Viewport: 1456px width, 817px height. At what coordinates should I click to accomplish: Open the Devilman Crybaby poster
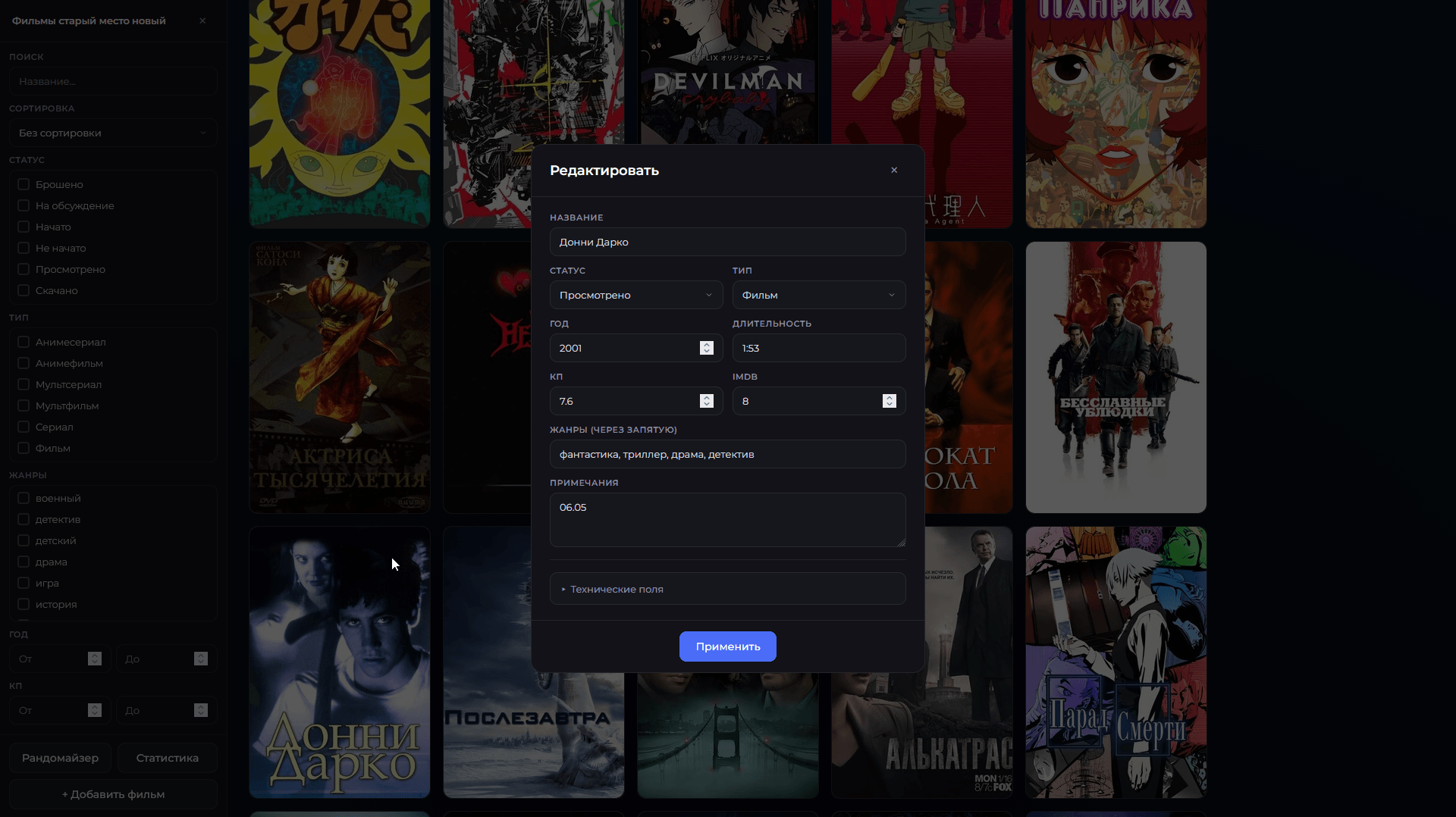728,72
